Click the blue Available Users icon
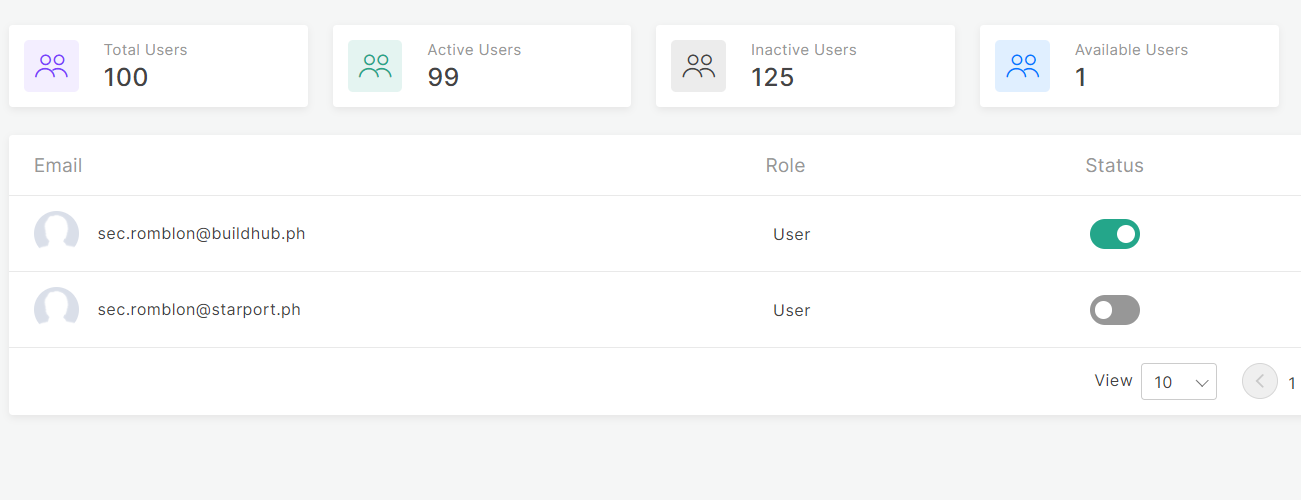The height and width of the screenshot is (500, 1301). (1022, 66)
